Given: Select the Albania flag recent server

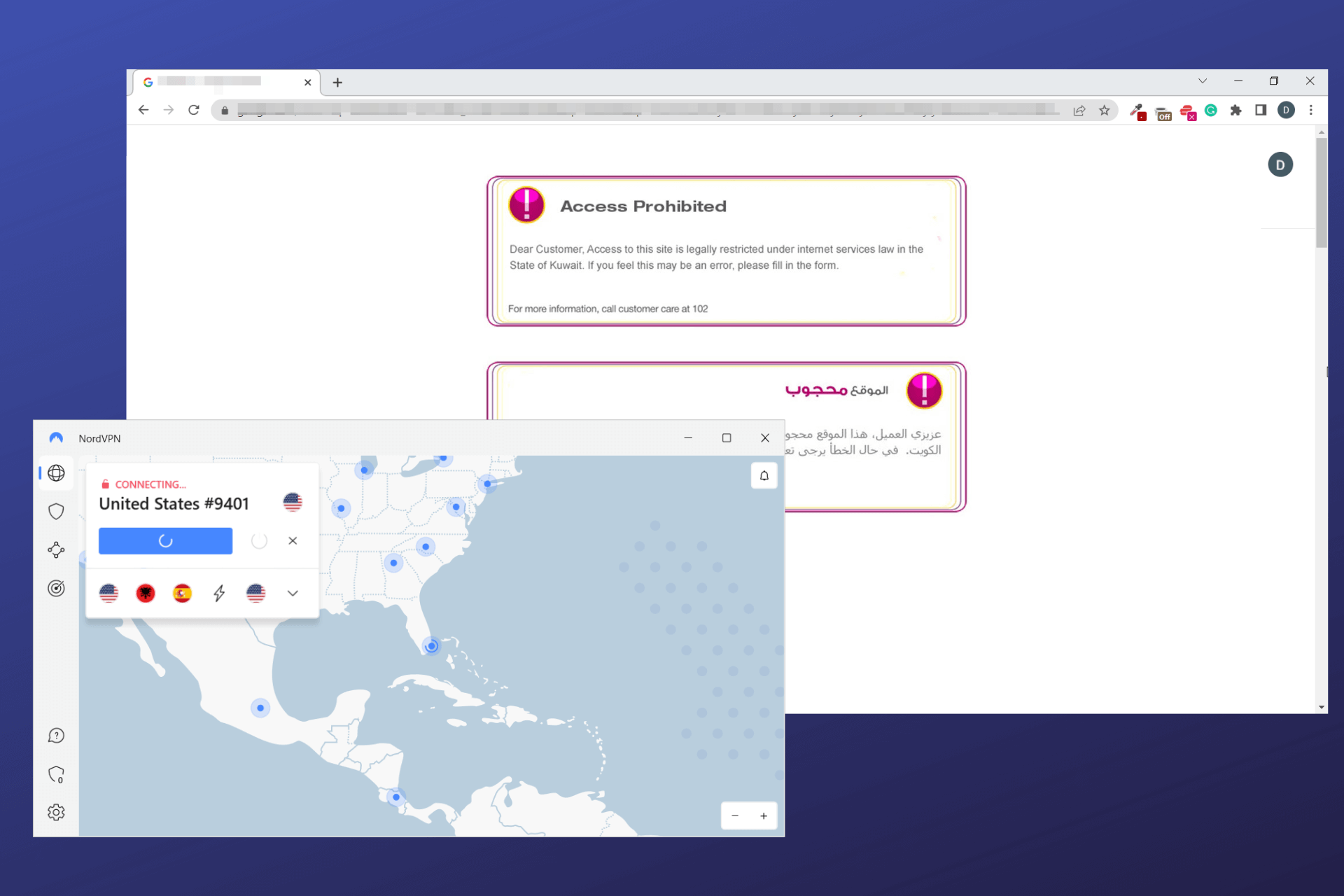Looking at the screenshot, I should pyautogui.click(x=146, y=593).
